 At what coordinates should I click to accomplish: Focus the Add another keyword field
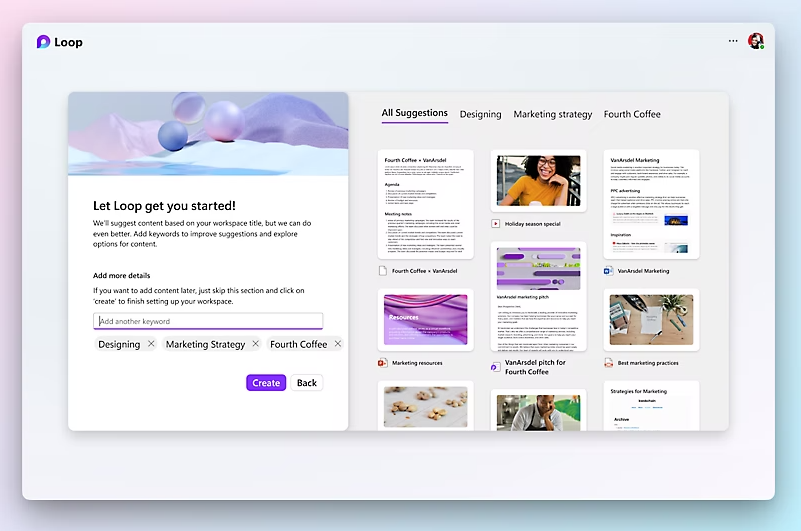208,321
